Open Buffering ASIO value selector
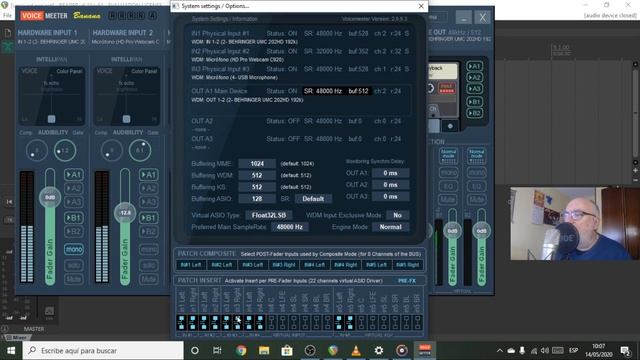Viewport: 640px width, 360px height. click(257, 199)
